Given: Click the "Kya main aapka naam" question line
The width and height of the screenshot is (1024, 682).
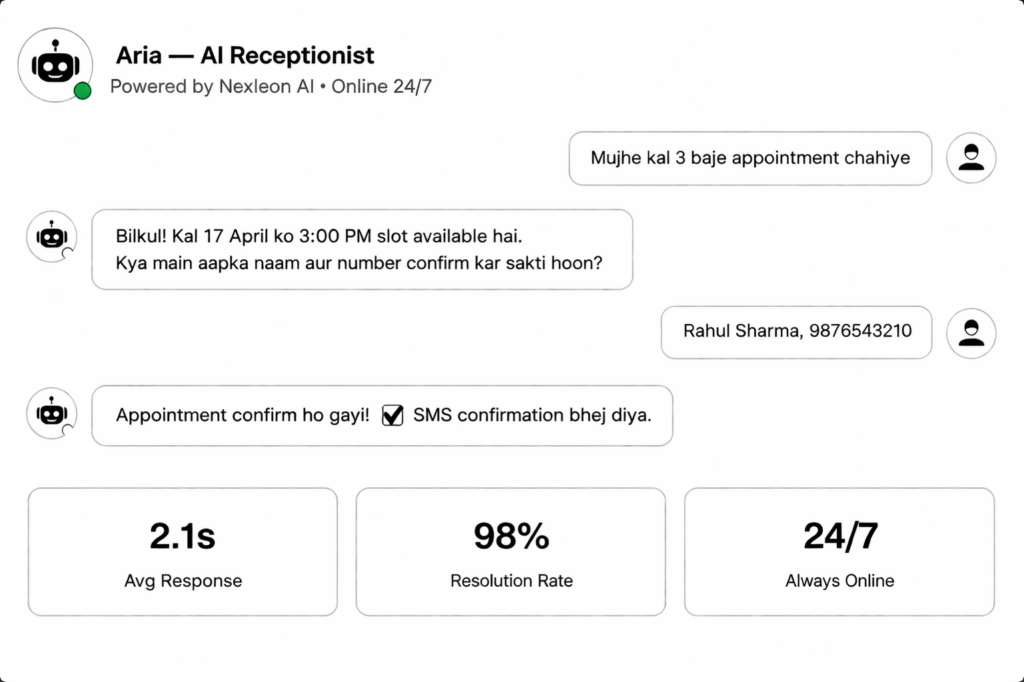Looking at the screenshot, I should pos(359,264).
